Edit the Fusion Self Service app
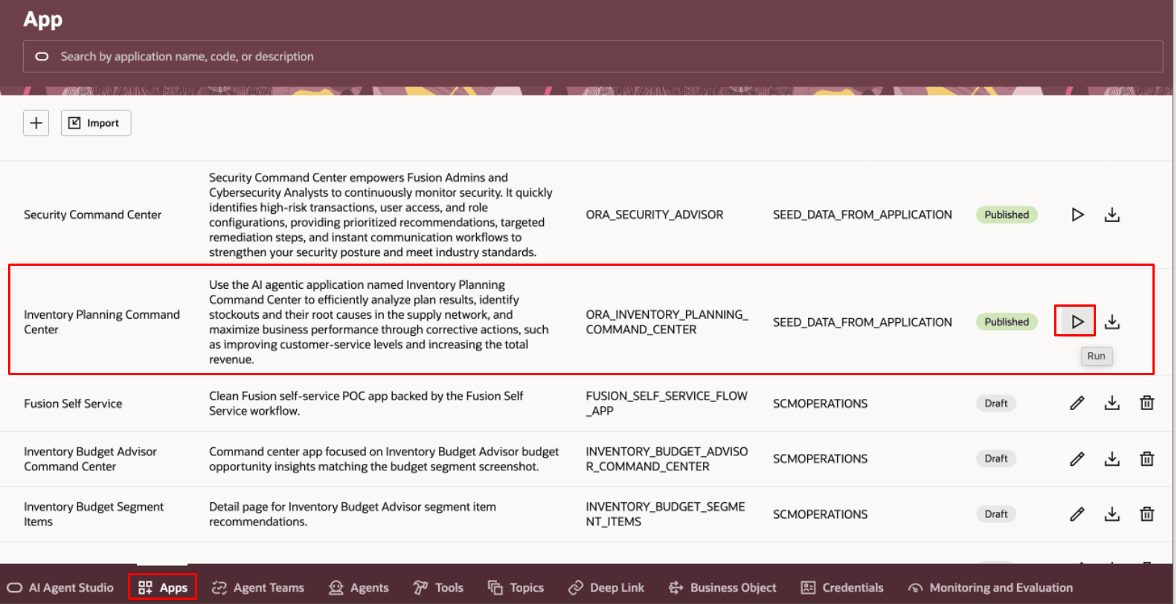1176x604 pixels. [x=1077, y=403]
